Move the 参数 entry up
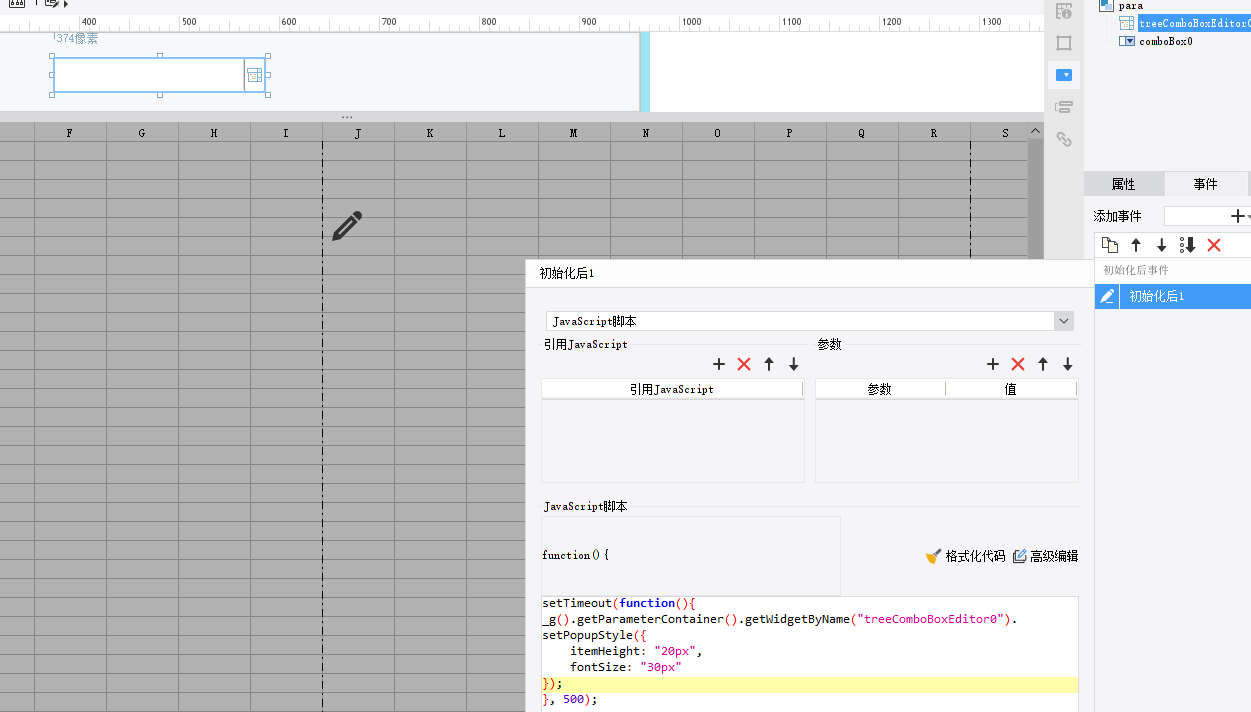This screenshot has height=712, width=1251. pos(1043,364)
